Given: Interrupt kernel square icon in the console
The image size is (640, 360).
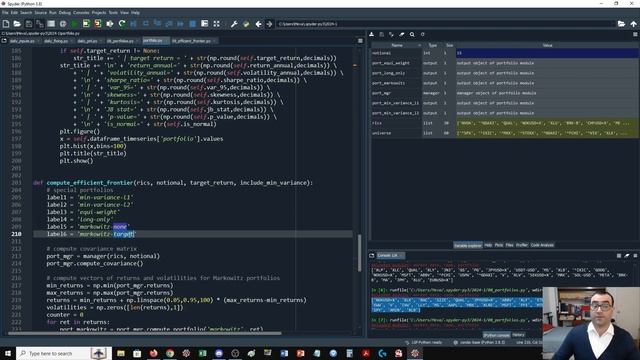Looking at the screenshot, I should coord(619,256).
